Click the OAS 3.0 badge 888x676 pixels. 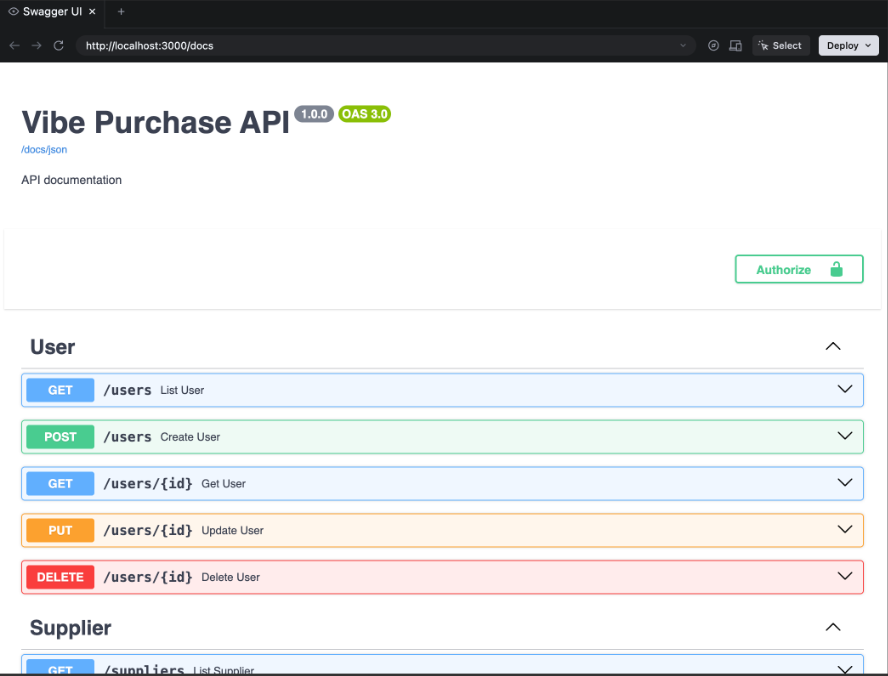[365, 114]
